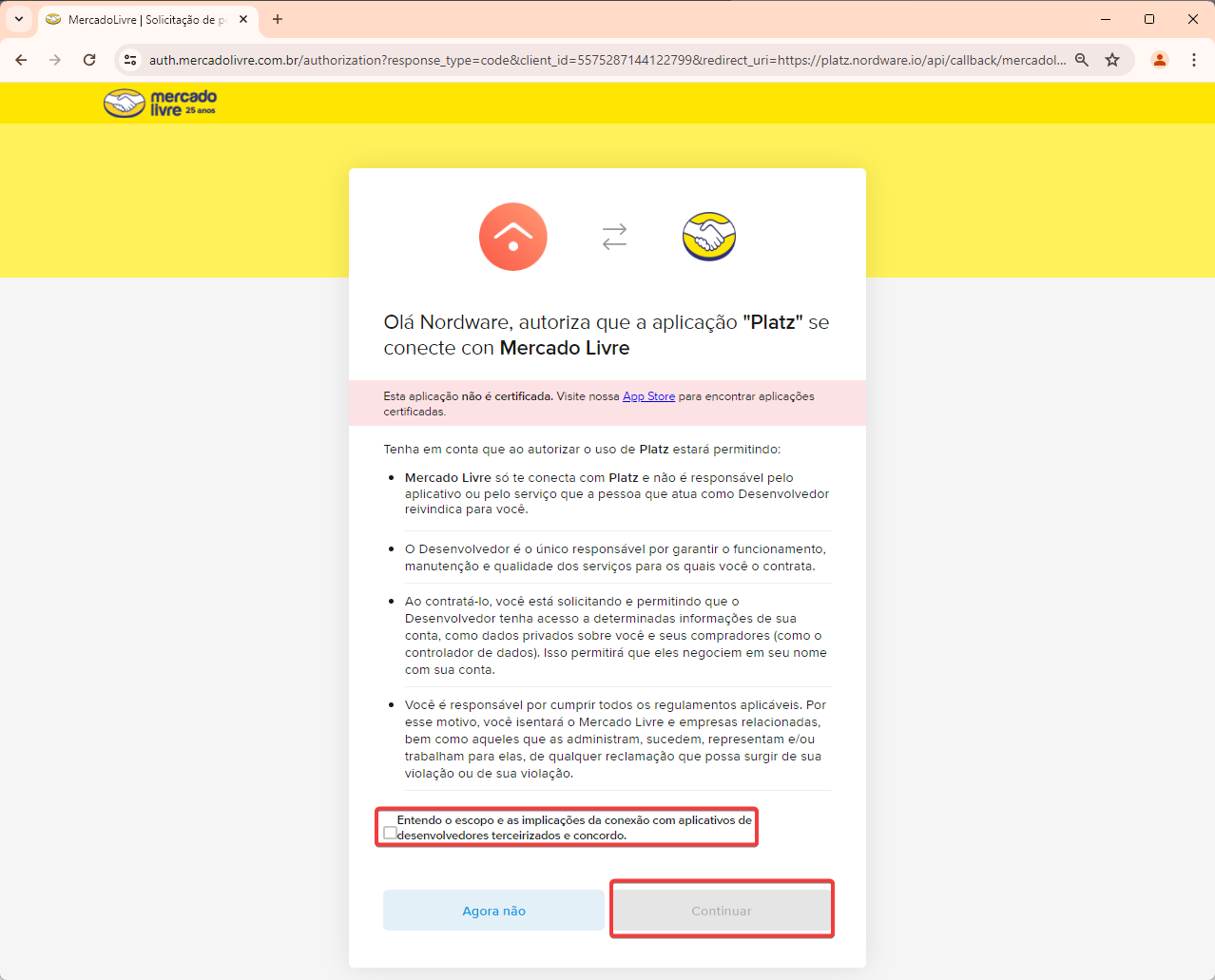Image resolution: width=1215 pixels, height=980 pixels.
Task: Open the tab search dropdown
Action: pos(19,19)
